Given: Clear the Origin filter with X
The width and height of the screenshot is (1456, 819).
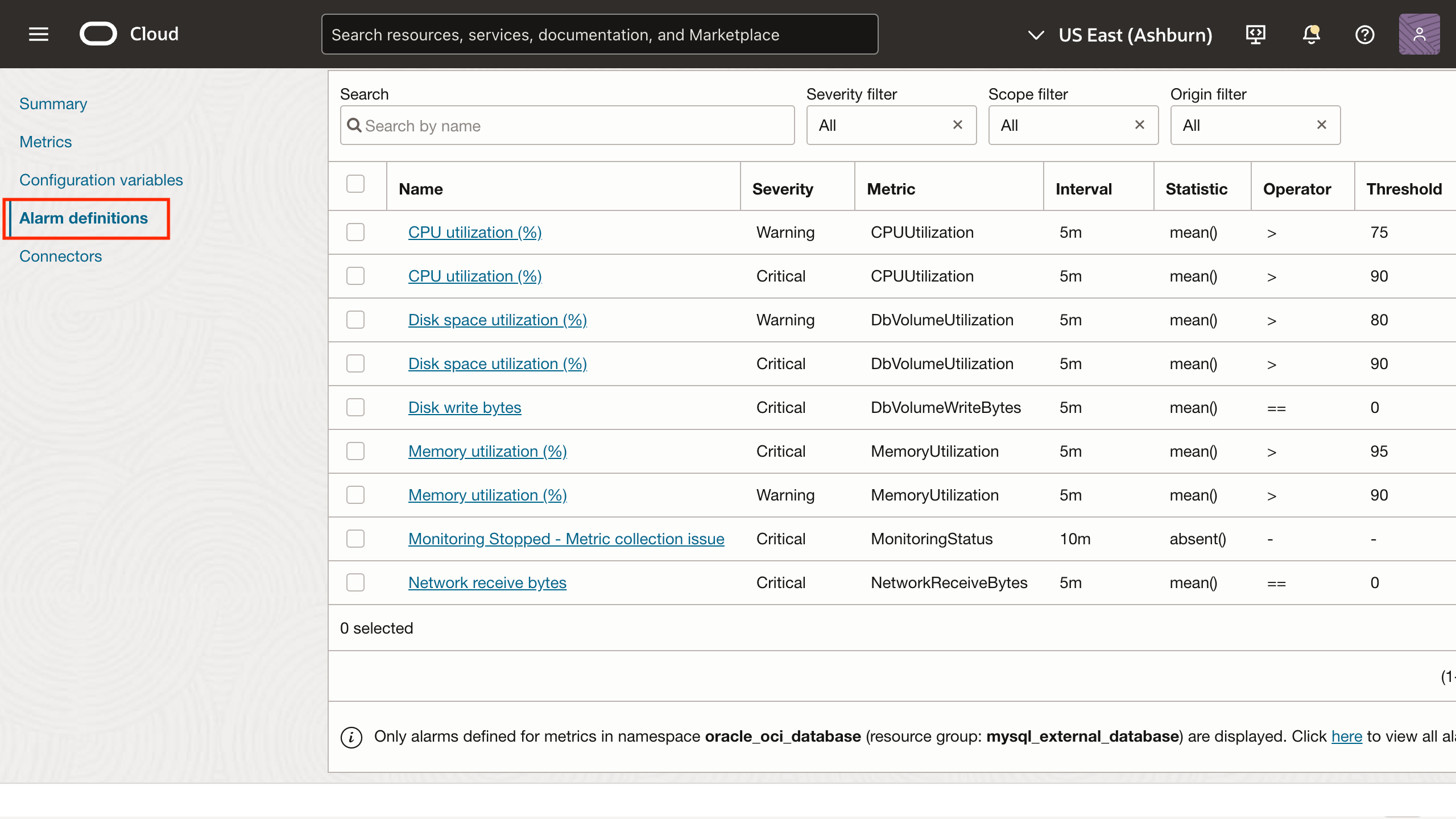Looking at the screenshot, I should pos(1322,125).
